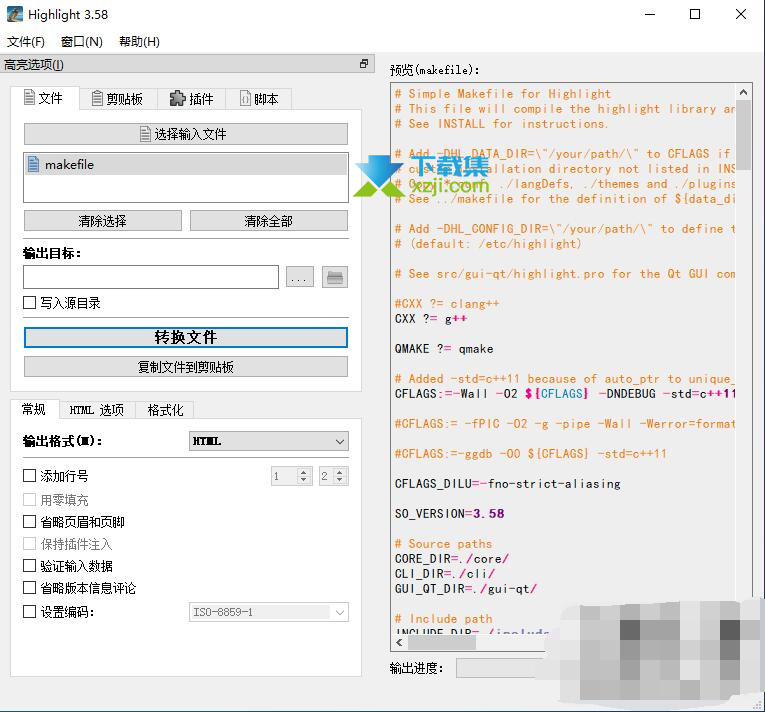Screen dimensions: 765x712
Task: Increase the line number width stepper
Action: [340, 471]
